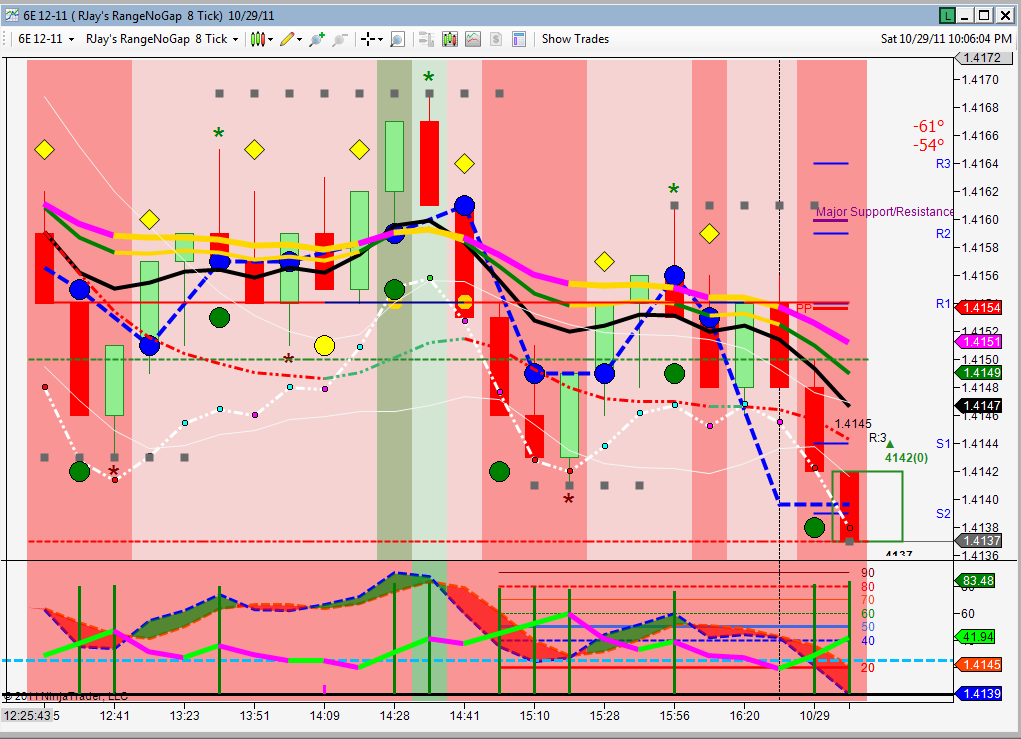Viewport: 1021px width, 739px height.
Task: Click the 12:41 time axis label
Action: (x=115, y=716)
